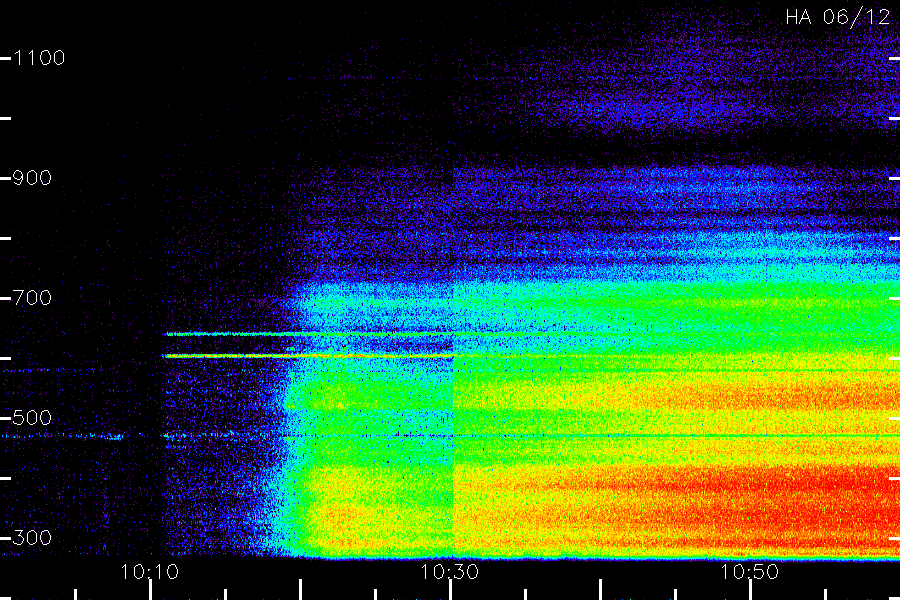The height and width of the screenshot is (600, 900).
Task: Click the 1100 frequency axis label
Action: coord(39,58)
